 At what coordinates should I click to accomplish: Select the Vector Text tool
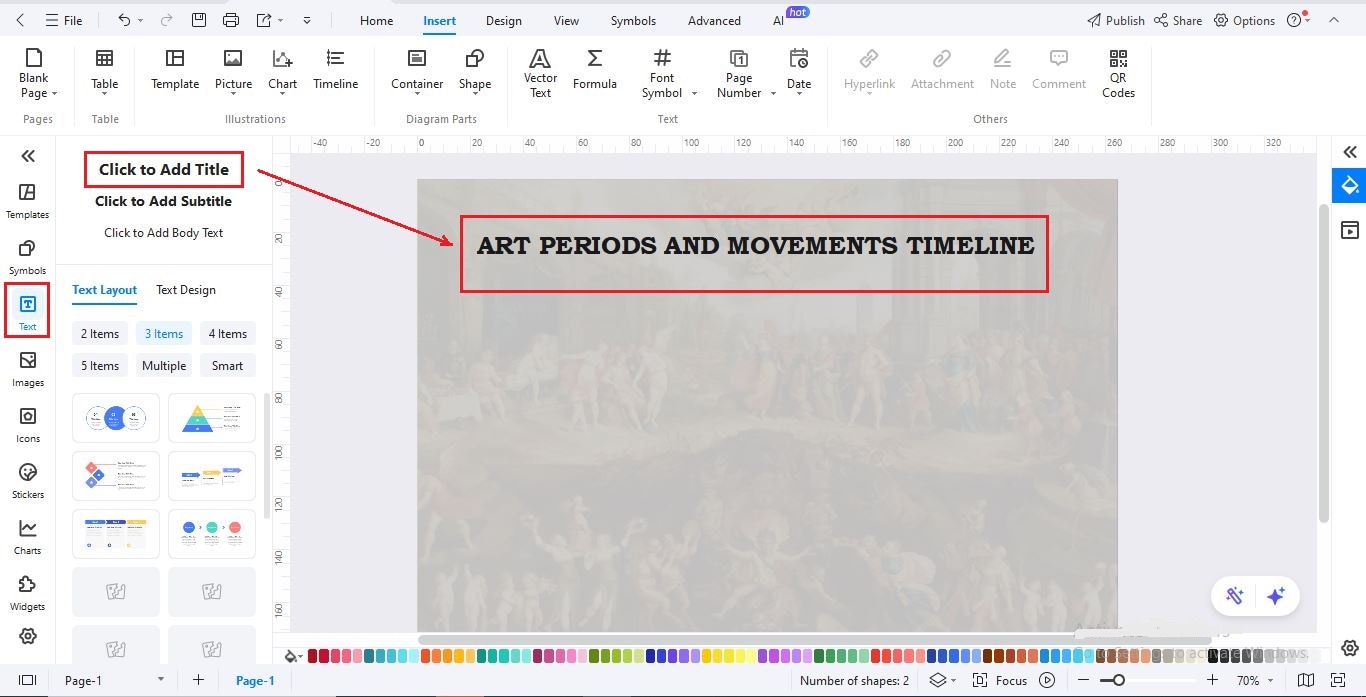(x=540, y=72)
